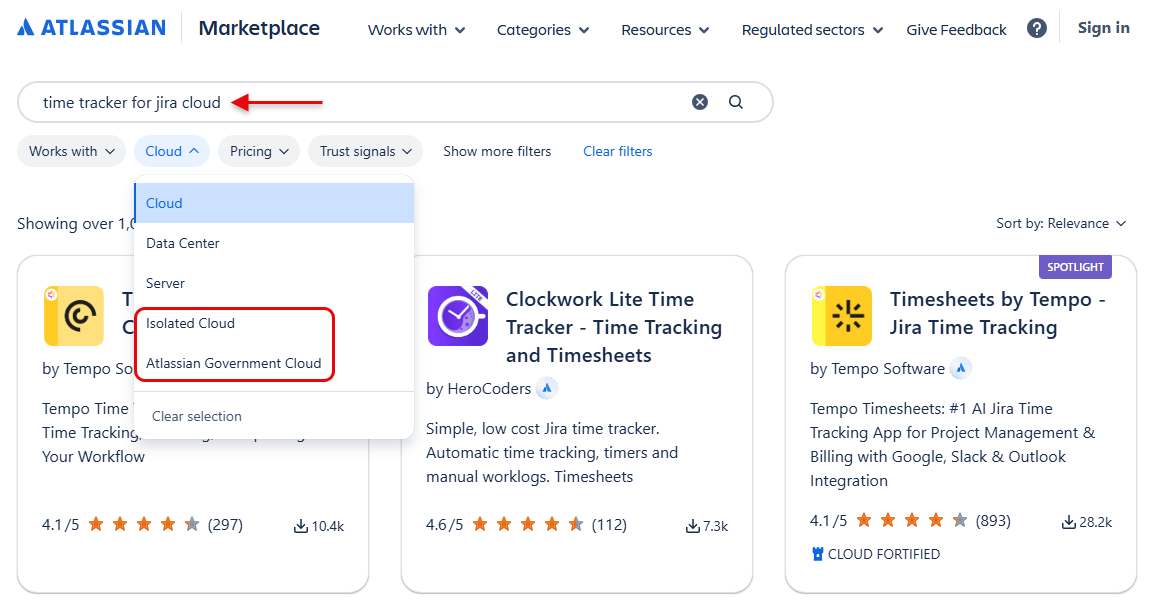Click HeroCoders partner badge icon
Screen dimensions: 1156x602
(546, 388)
